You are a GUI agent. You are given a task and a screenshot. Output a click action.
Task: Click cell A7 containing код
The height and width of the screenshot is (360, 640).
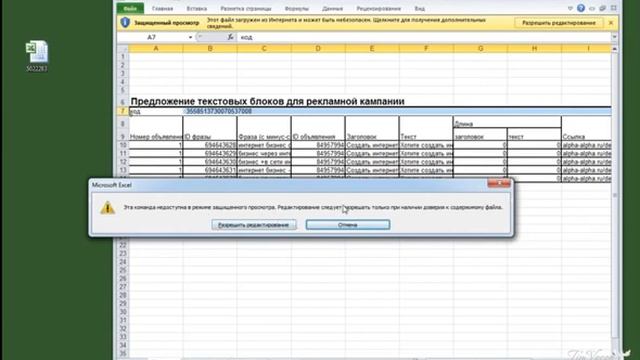(x=156, y=111)
